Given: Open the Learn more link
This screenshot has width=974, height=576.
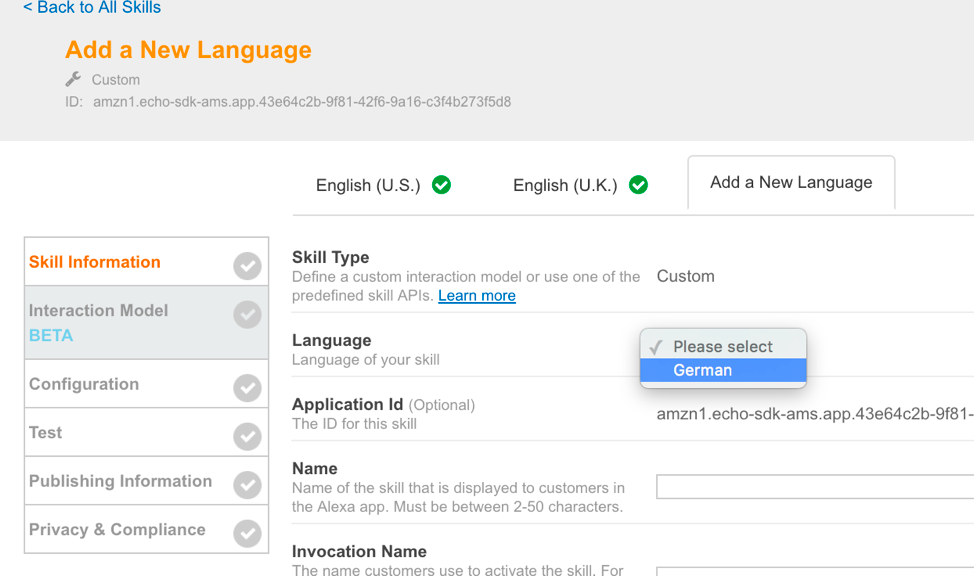Looking at the screenshot, I should pyautogui.click(x=477, y=296).
